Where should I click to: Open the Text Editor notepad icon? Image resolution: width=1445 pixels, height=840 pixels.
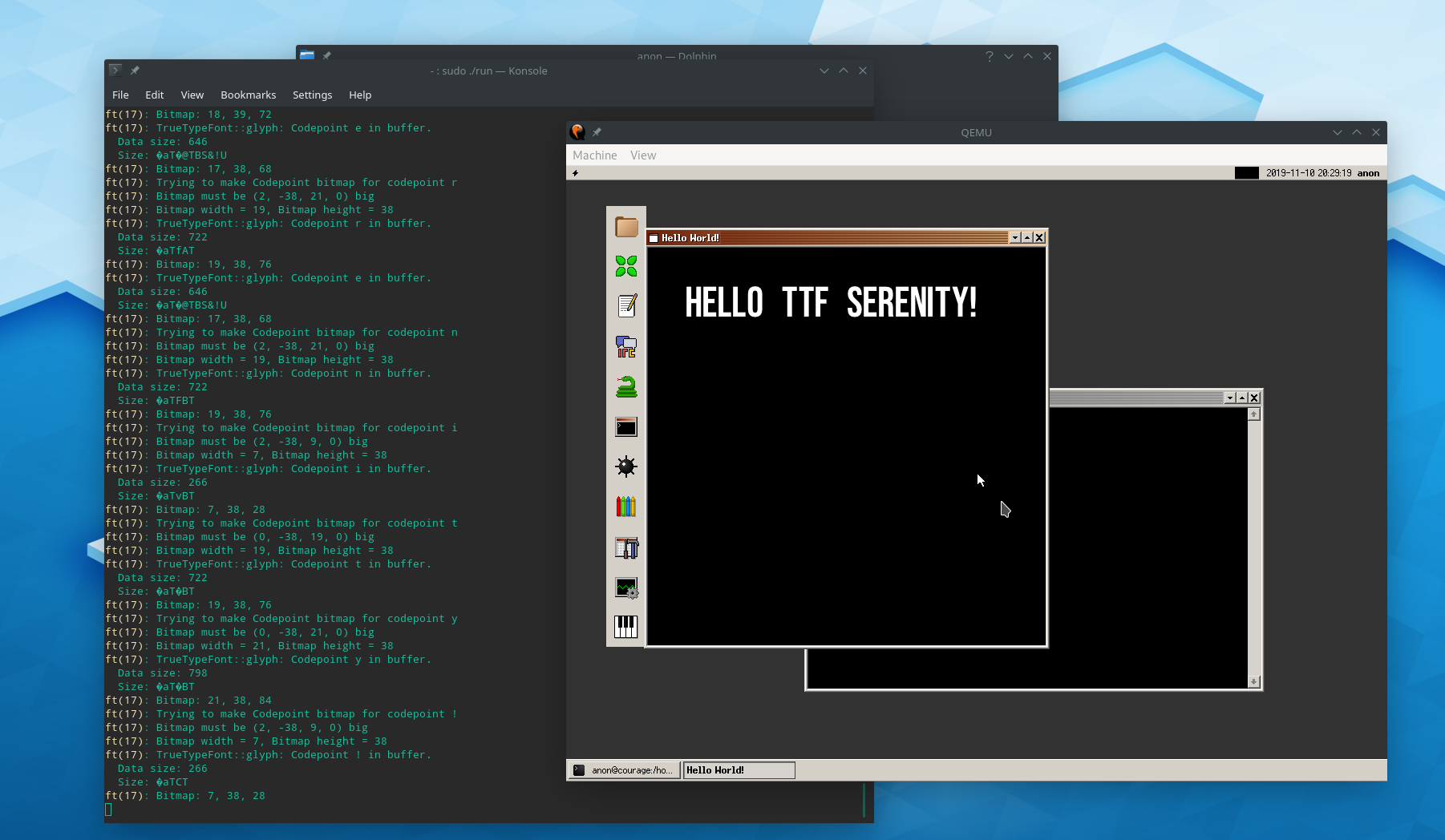click(x=626, y=305)
